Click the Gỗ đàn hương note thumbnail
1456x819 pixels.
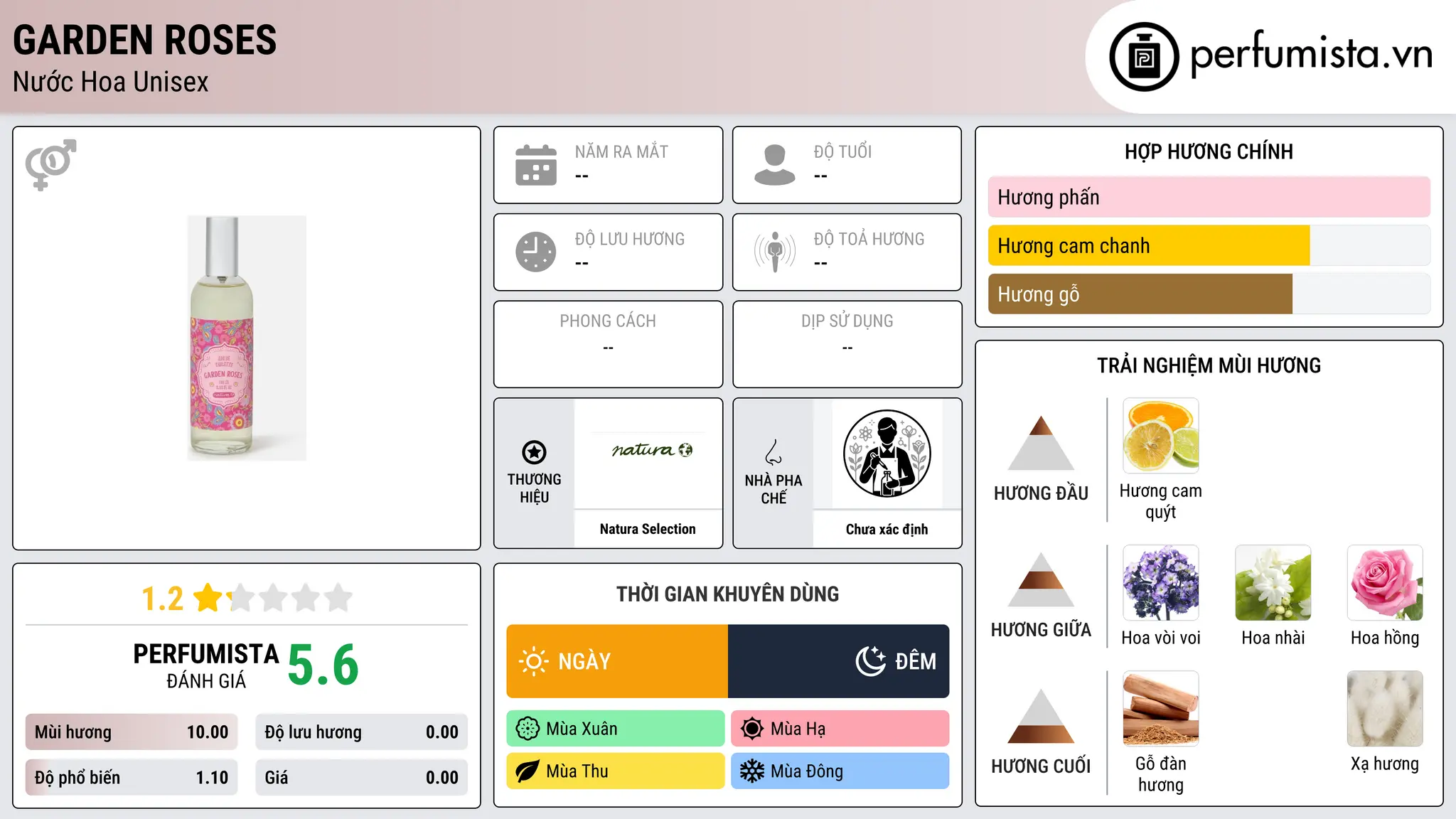1161,709
